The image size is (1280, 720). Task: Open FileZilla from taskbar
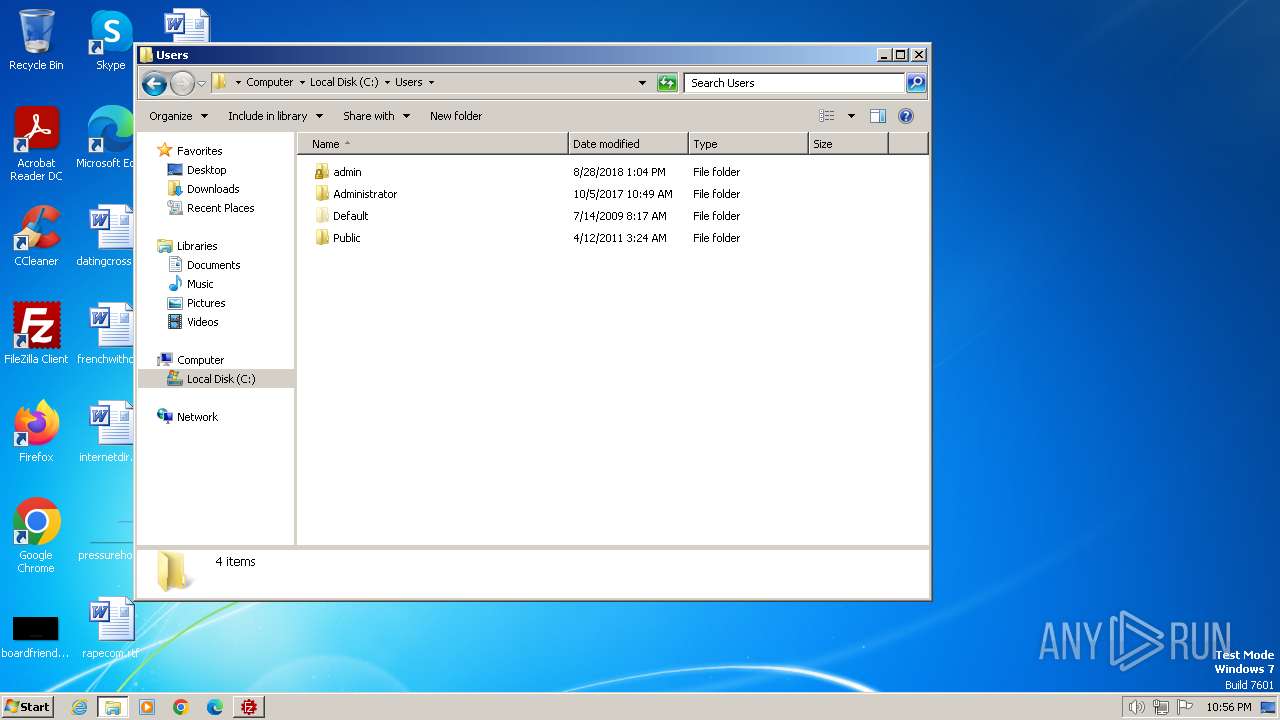pos(249,707)
